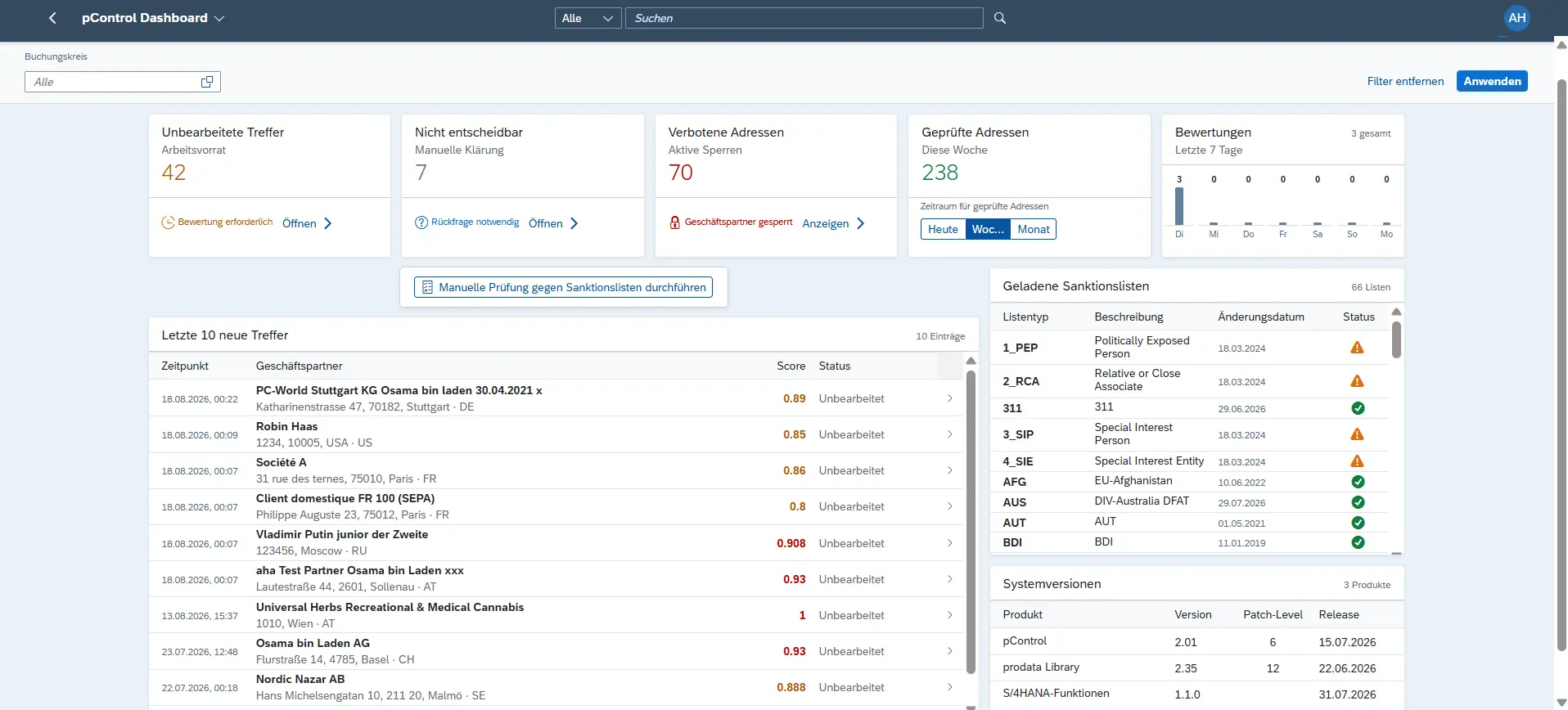The height and width of the screenshot is (710, 1568).
Task: Click the Buchungskreis input field
Action: pos(123,82)
